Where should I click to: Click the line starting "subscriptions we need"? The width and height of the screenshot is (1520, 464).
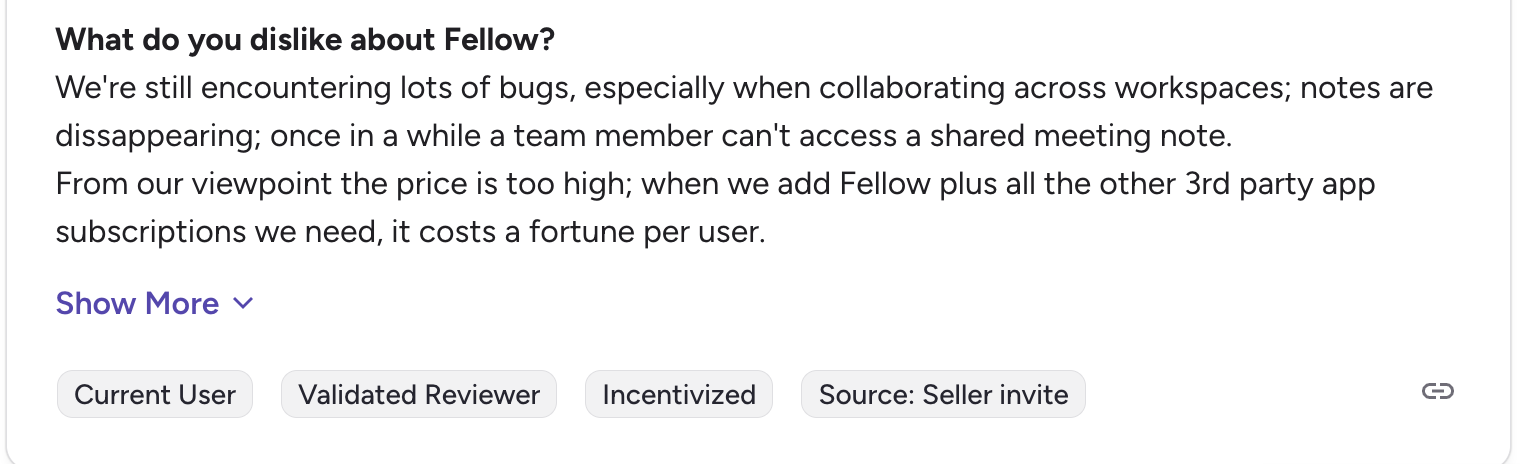(410, 233)
